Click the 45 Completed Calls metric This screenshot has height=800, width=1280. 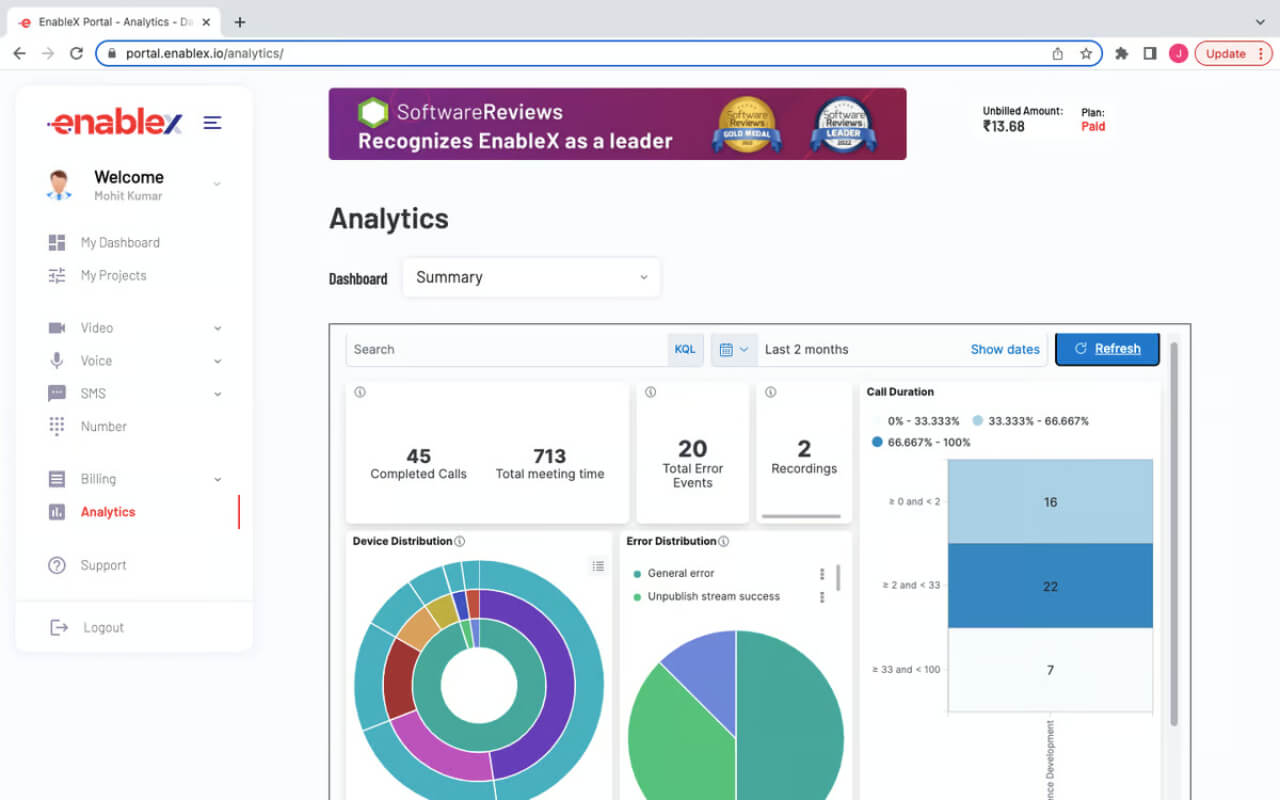(418, 464)
